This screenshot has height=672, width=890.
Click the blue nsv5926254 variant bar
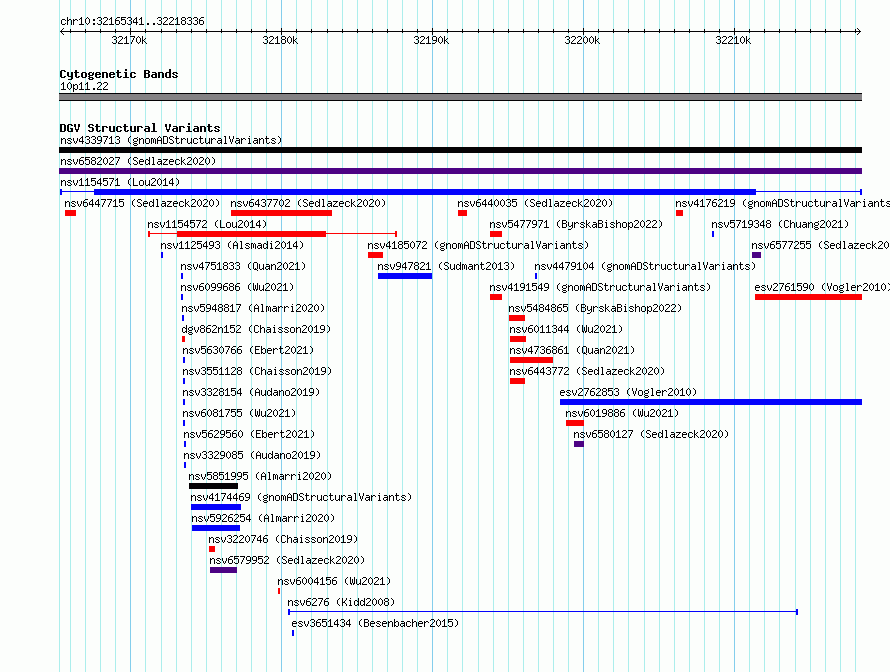(x=216, y=528)
